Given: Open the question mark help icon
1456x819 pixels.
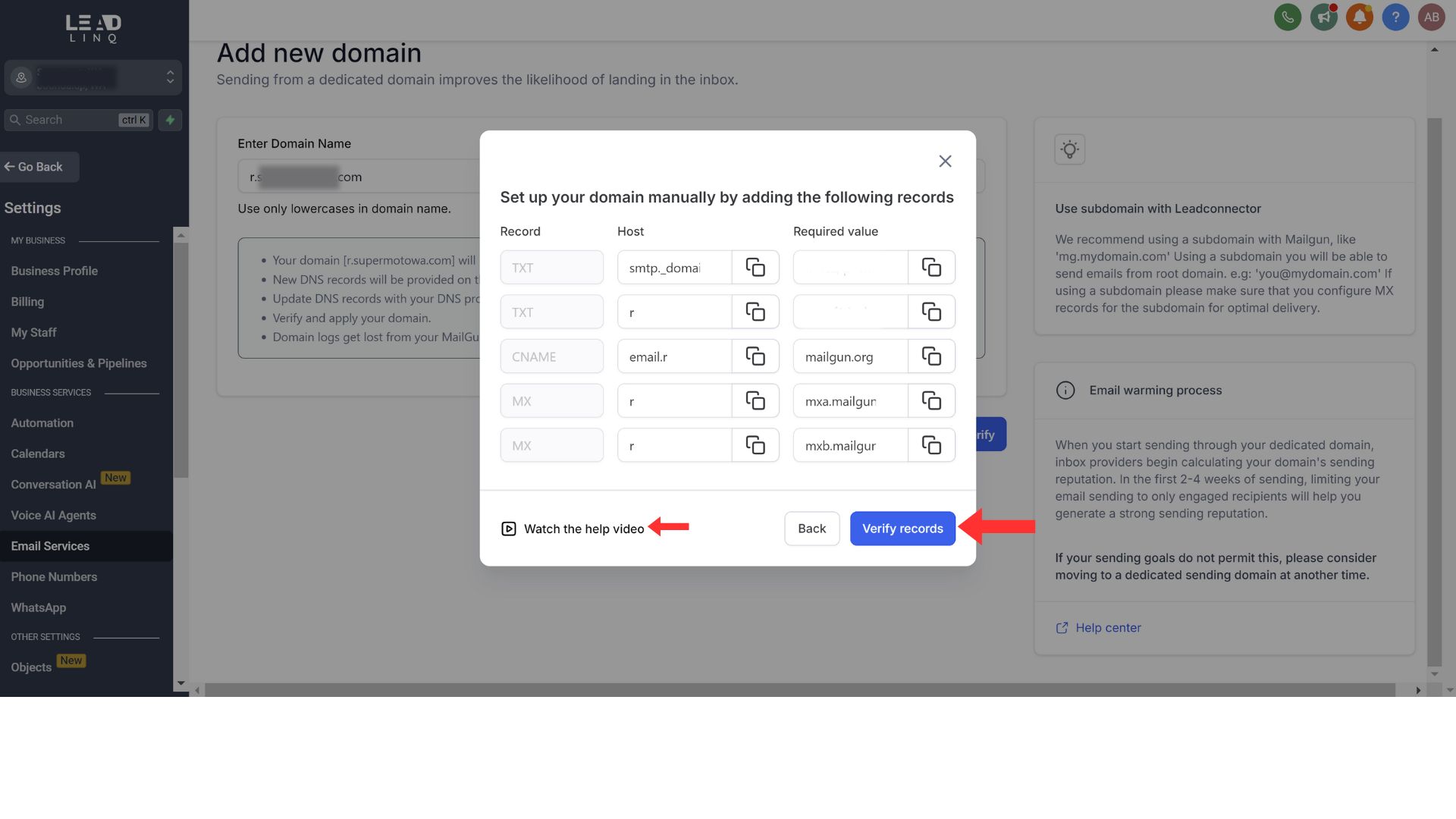Looking at the screenshot, I should click(x=1395, y=17).
